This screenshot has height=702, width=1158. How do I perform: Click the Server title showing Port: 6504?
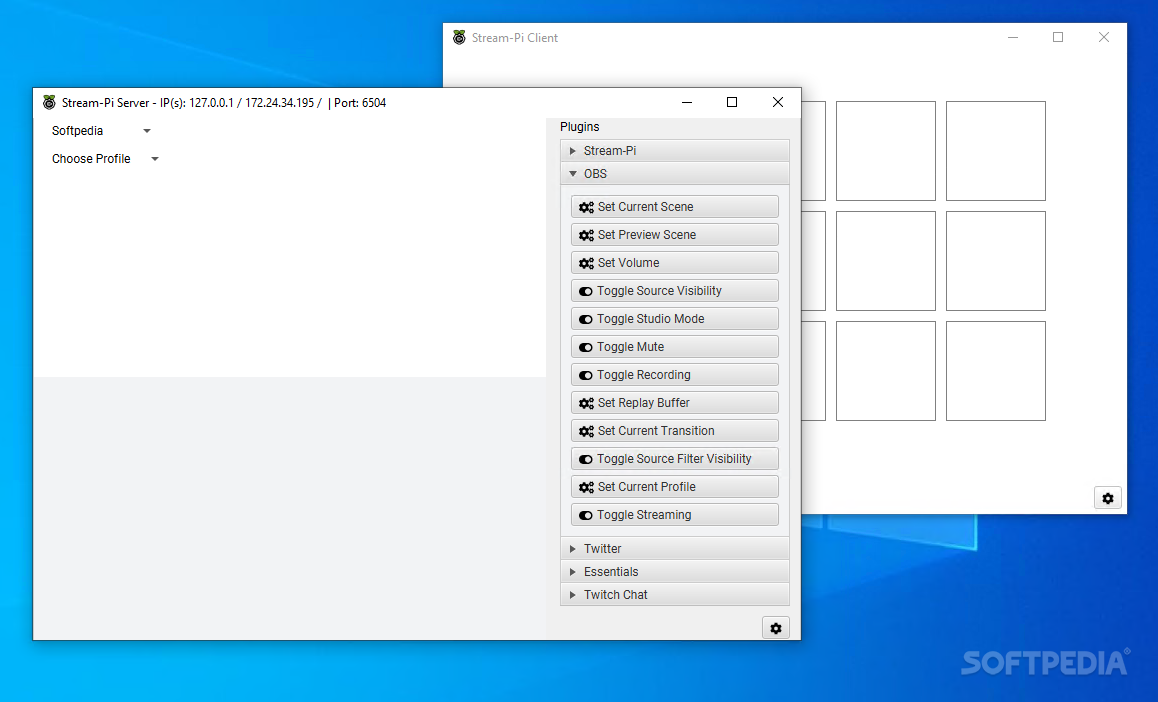[224, 103]
